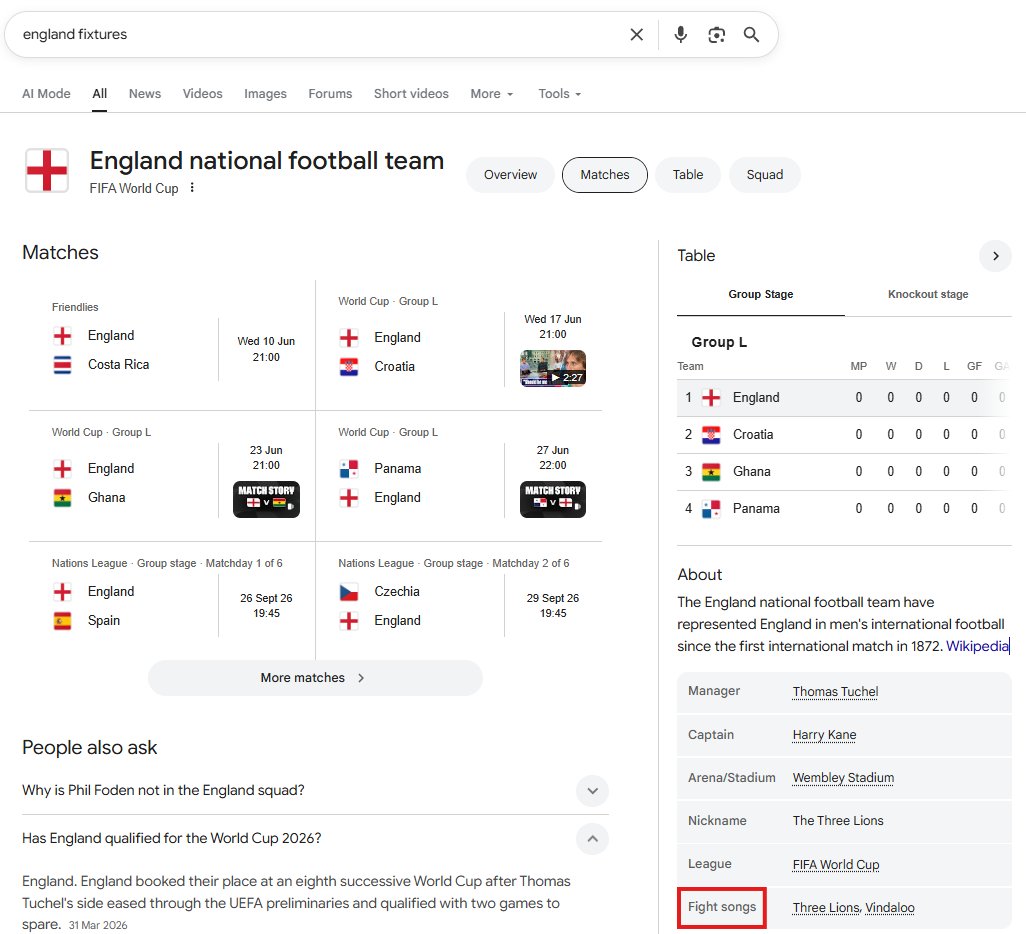Open the Forums tab
The image size is (1026, 934).
(330, 94)
